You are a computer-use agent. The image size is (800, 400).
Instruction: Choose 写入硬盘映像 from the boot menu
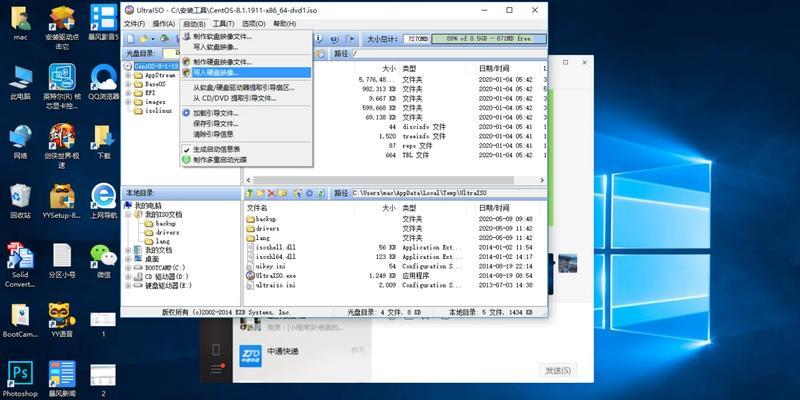(x=246, y=72)
